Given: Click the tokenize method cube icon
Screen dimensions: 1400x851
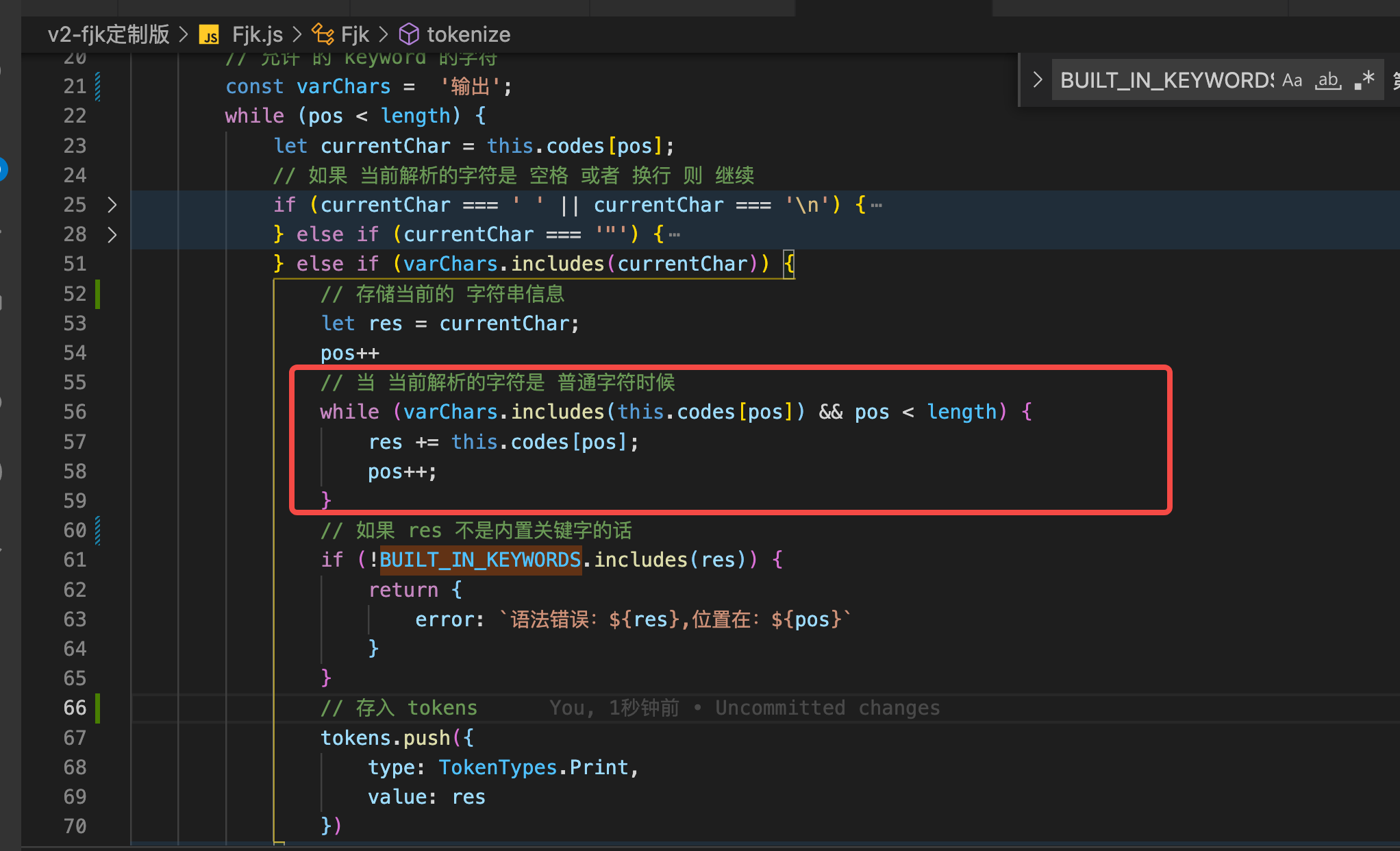Looking at the screenshot, I should pos(409,34).
